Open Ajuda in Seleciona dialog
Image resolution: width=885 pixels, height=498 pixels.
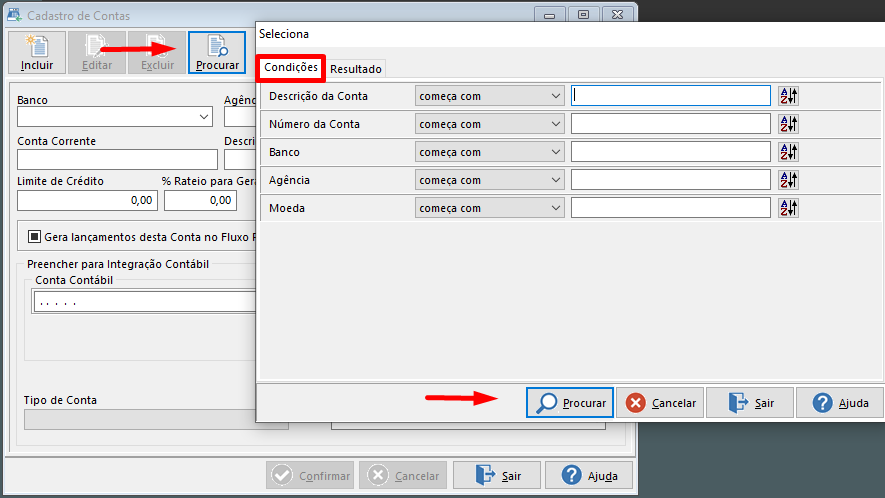point(840,403)
